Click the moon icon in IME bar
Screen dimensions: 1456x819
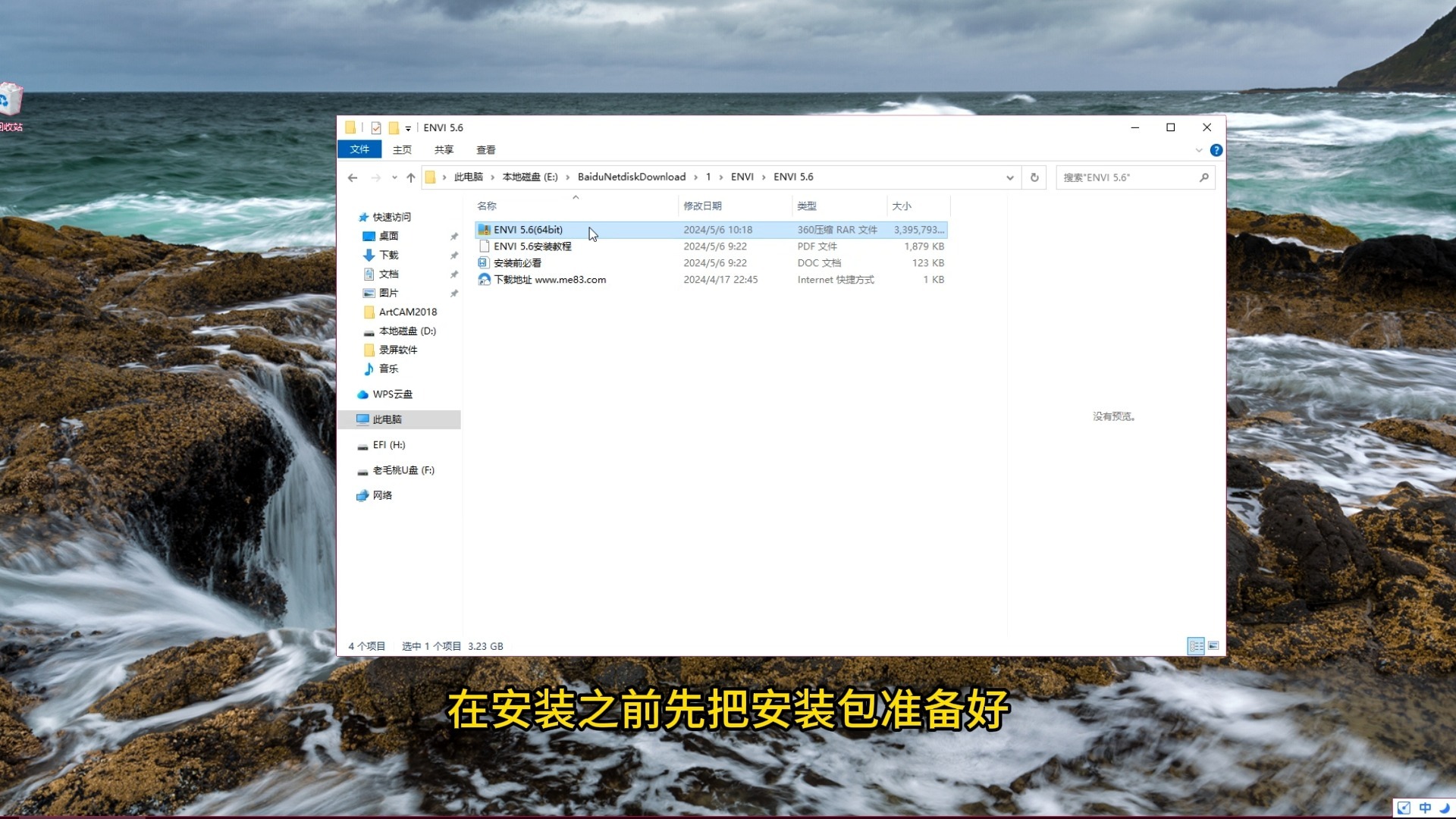coord(1444,808)
